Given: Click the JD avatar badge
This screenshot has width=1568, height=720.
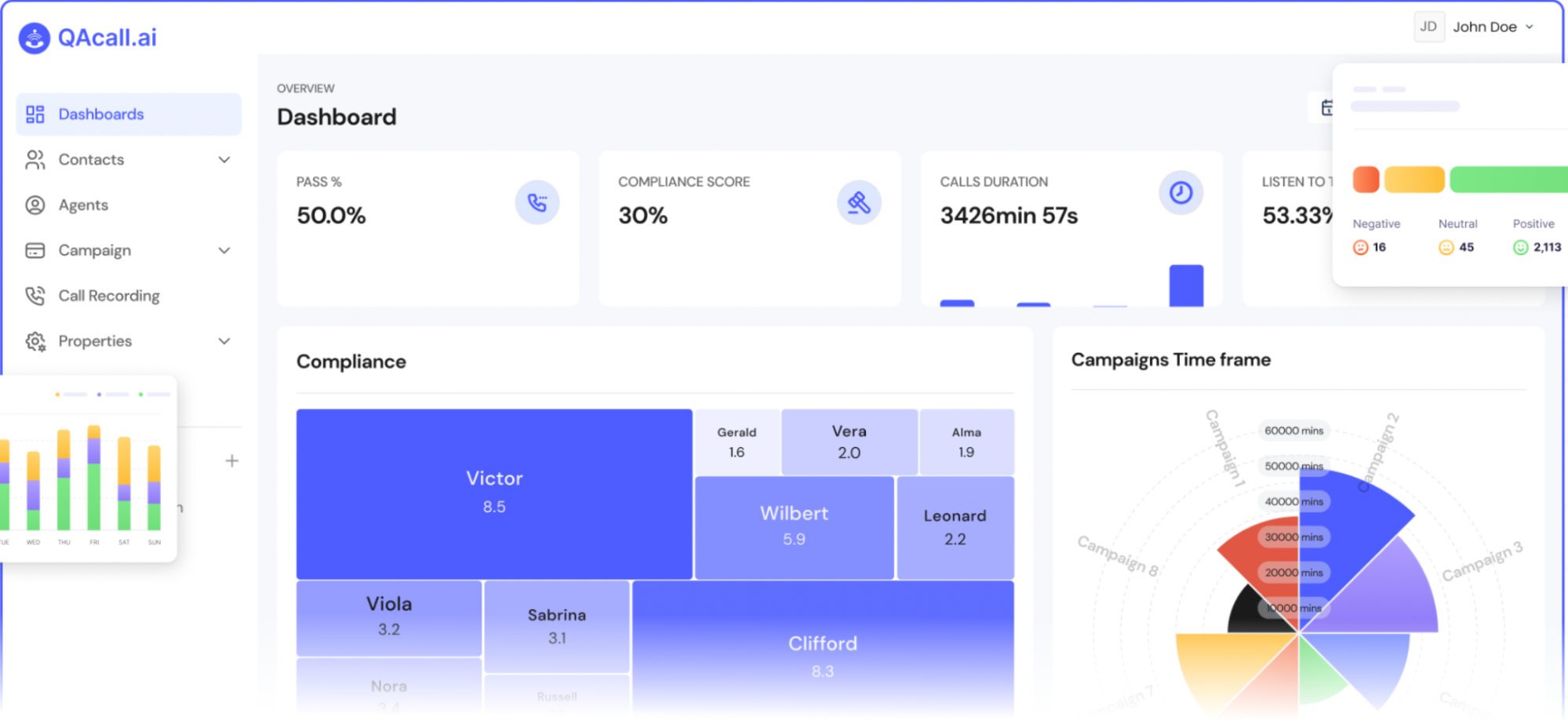Looking at the screenshot, I should click(x=1428, y=27).
